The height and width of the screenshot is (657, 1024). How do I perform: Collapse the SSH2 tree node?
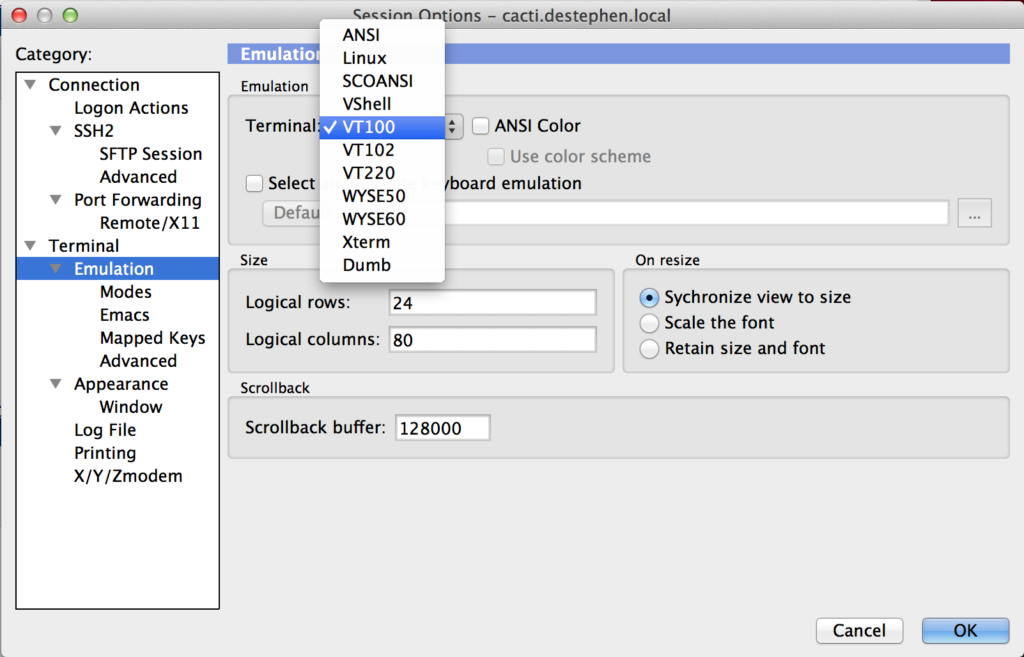[56, 131]
